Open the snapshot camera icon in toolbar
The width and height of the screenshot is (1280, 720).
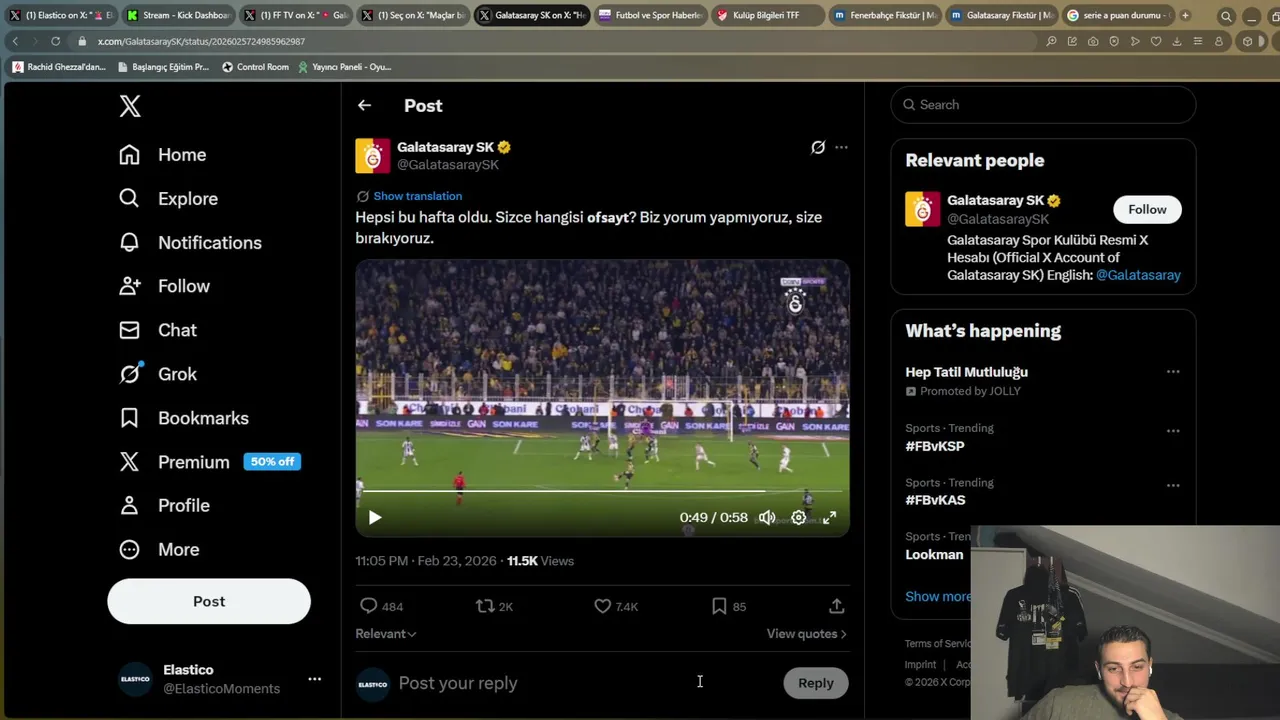point(1093,41)
